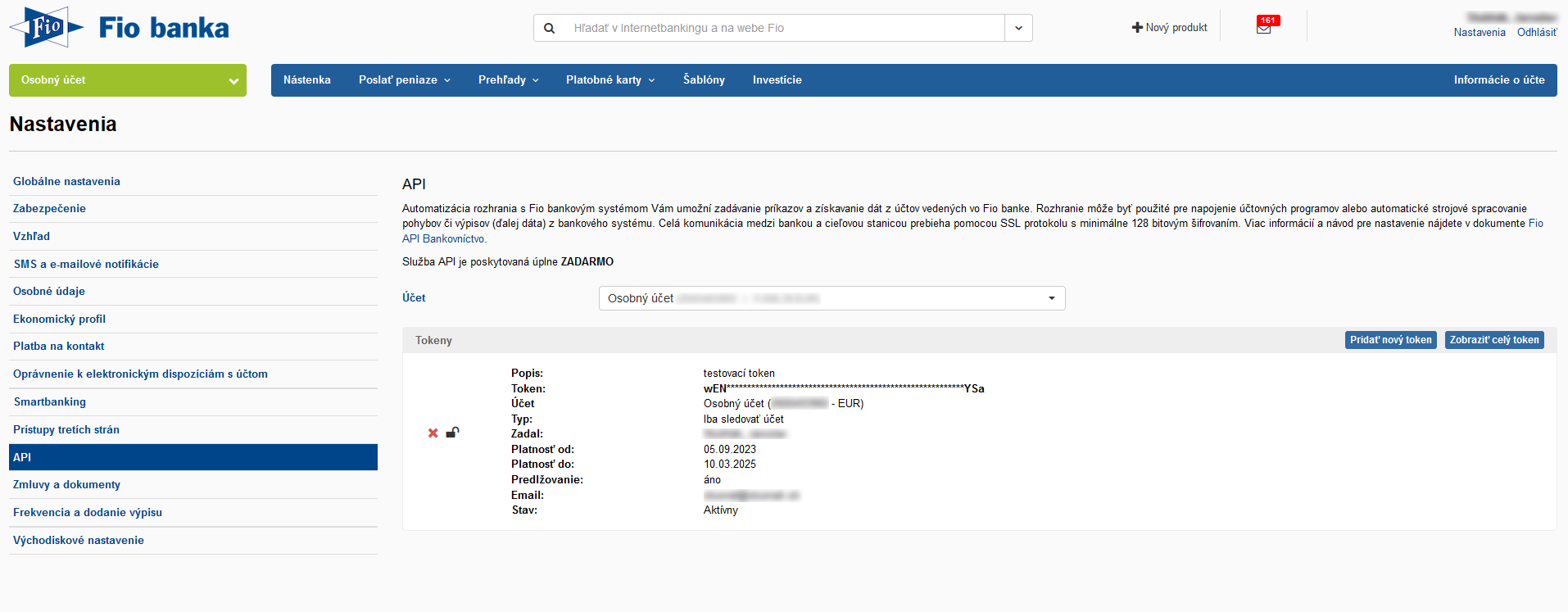
Task: Click the Fio banka logo
Action: pyautogui.click(x=120, y=28)
